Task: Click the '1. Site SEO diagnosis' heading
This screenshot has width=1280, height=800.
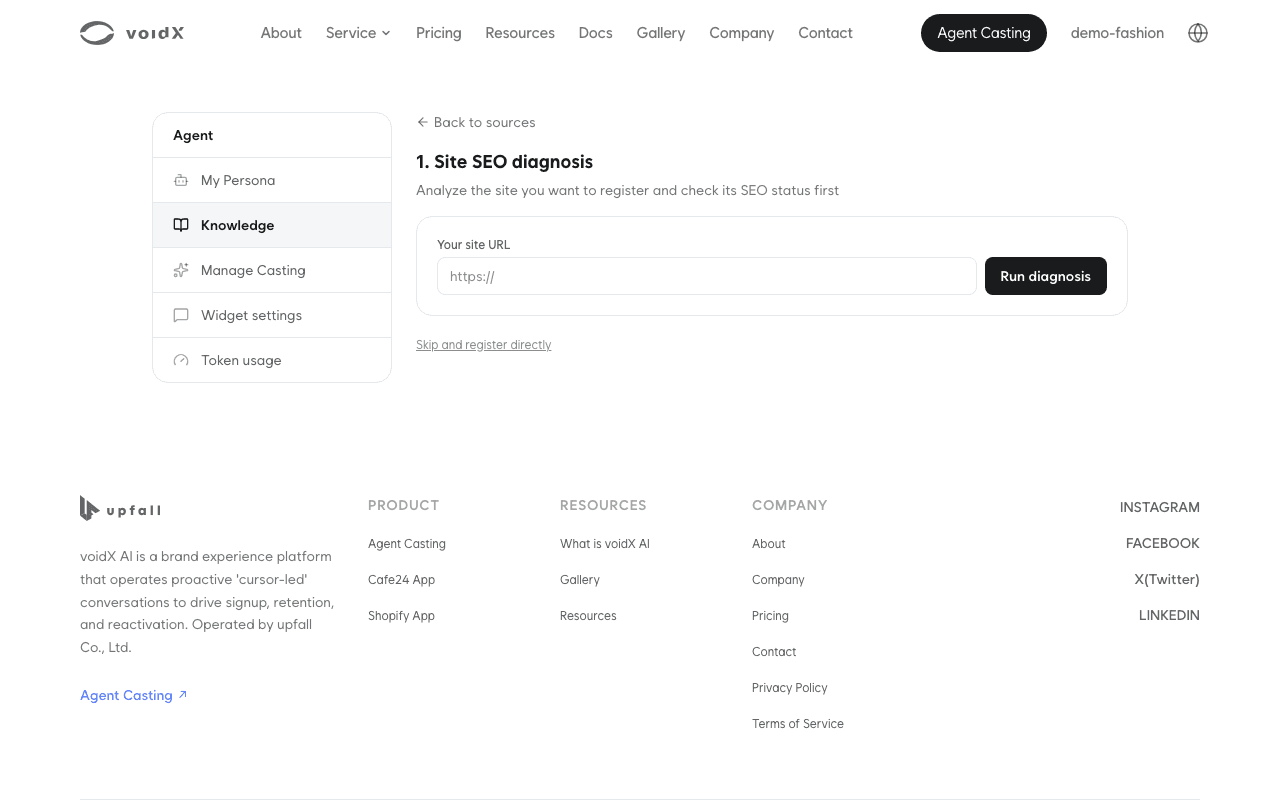Action: coord(504,162)
